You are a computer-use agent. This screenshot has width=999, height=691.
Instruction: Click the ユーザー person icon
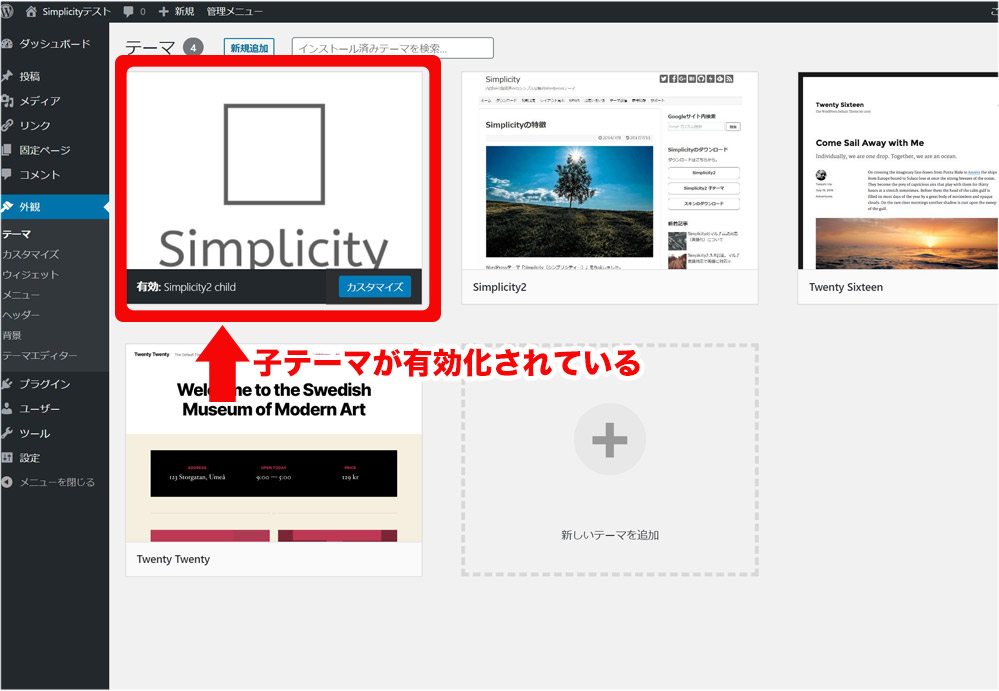coord(7,409)
